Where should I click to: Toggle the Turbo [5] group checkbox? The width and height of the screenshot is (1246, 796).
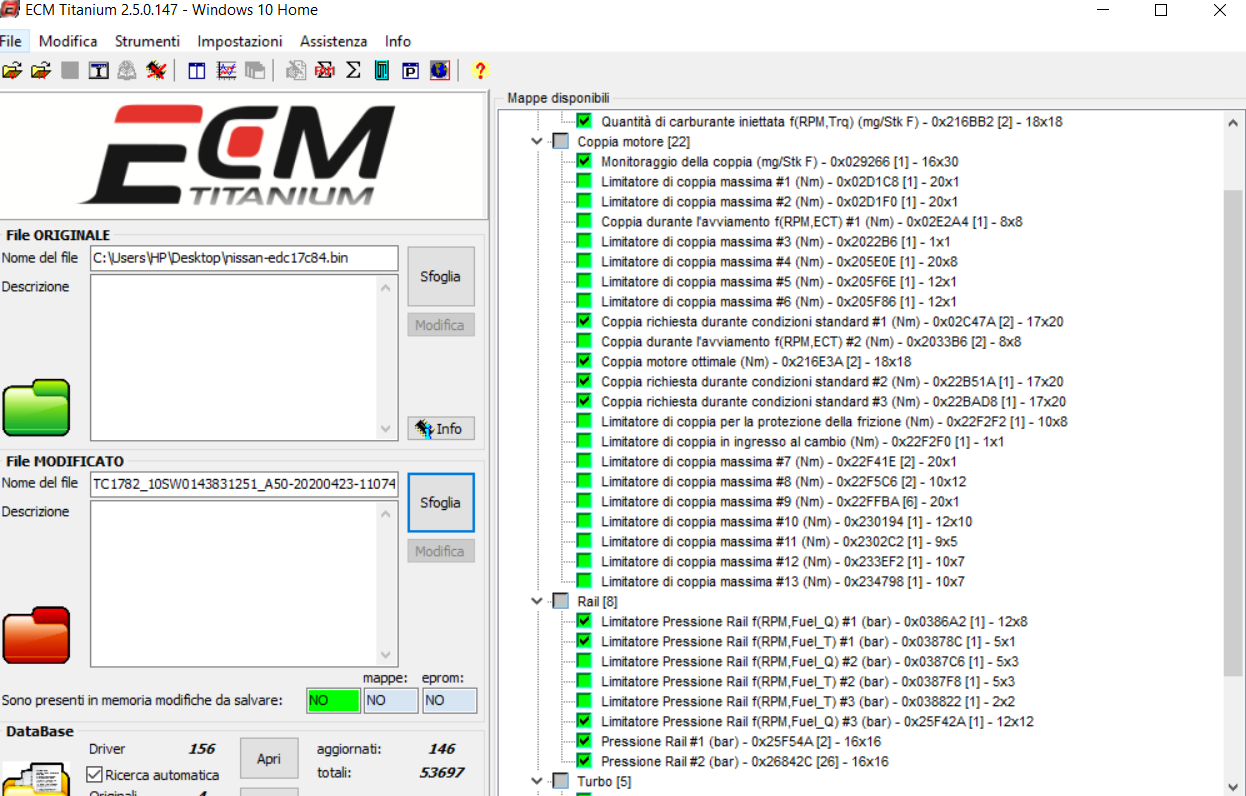click(x=560, y=781)
